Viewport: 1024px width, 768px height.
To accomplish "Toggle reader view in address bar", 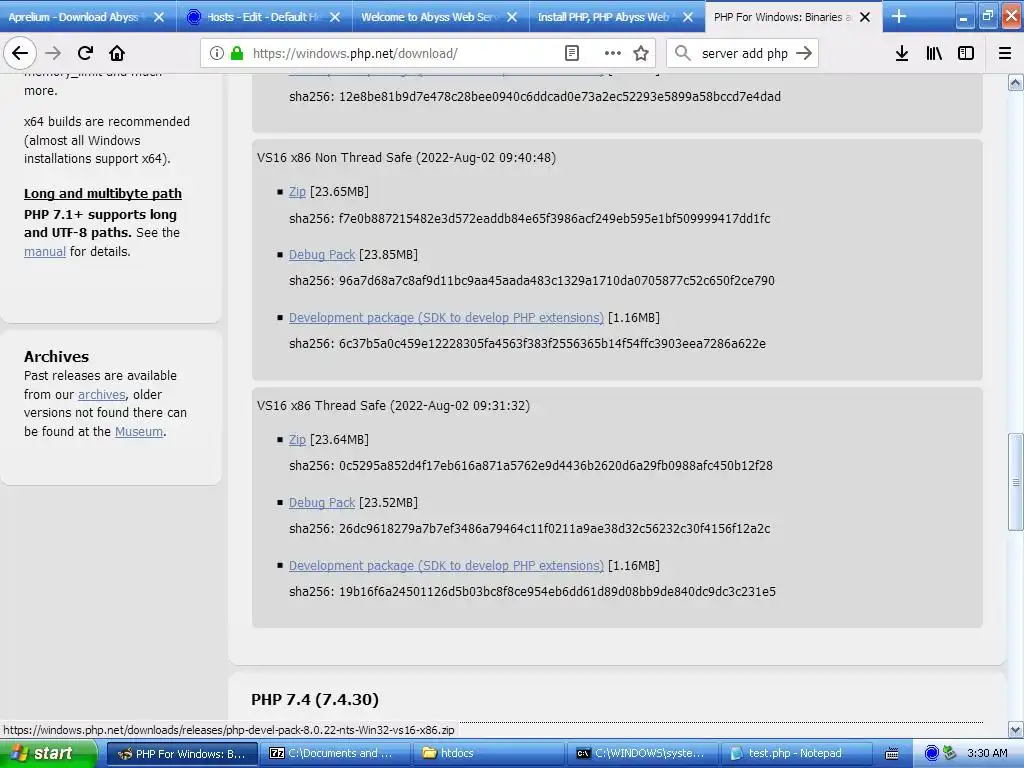I will [x=571, y=54].
